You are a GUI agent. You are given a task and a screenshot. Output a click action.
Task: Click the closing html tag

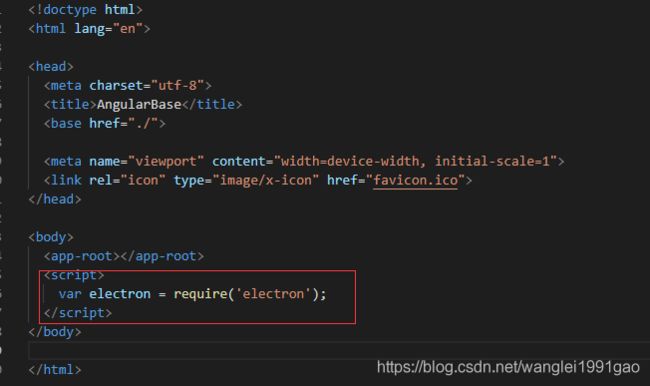[x=55, y=370]
